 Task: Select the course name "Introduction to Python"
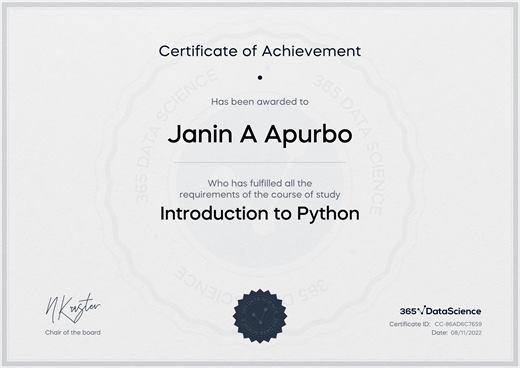pos(260,214)
